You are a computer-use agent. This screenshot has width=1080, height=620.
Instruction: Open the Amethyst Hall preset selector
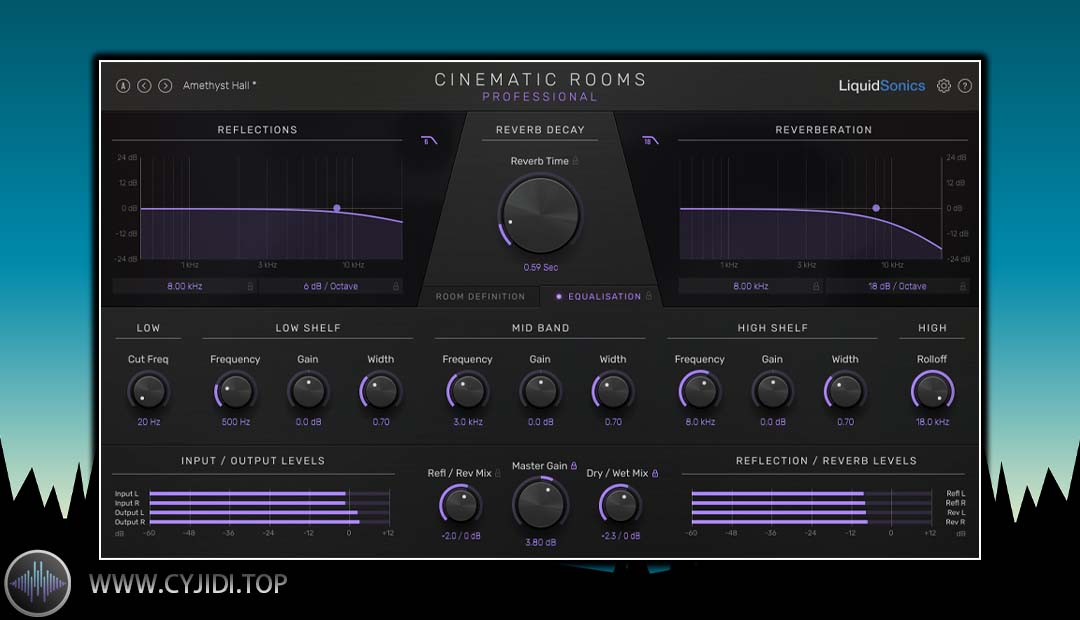(x=219, y=86)
